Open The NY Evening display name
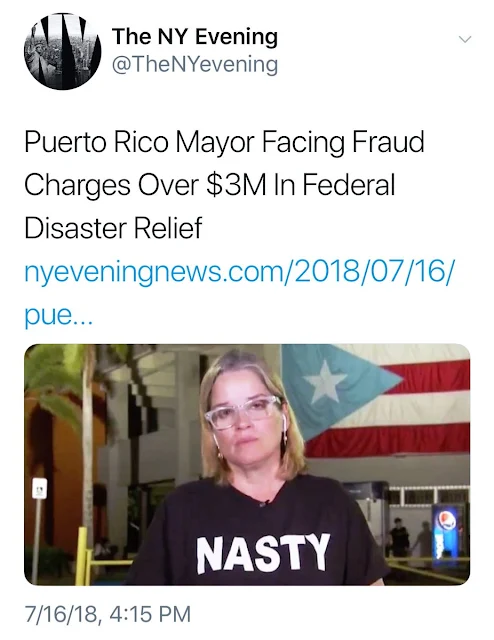Viewport: 494px width, 640px height. 195,36
